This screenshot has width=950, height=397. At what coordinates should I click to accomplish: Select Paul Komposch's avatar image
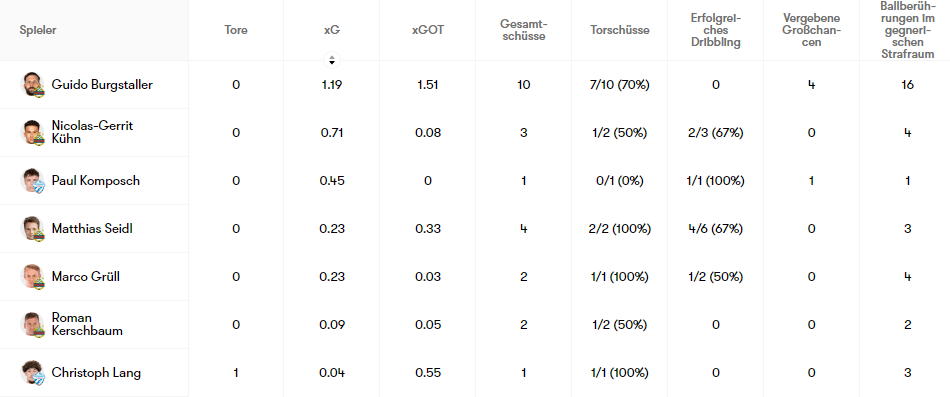(33, 180)
